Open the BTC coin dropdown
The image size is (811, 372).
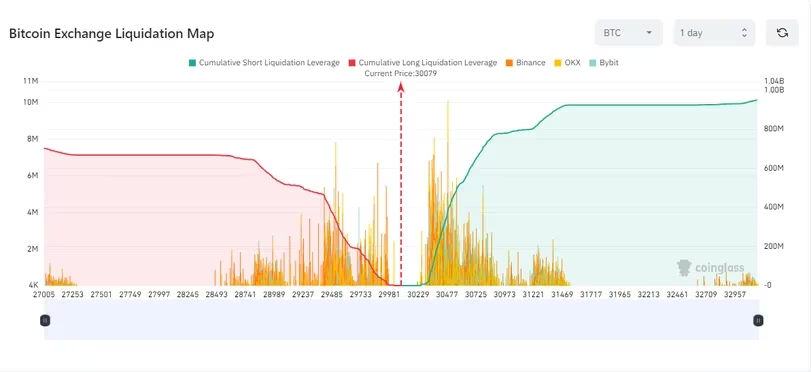pyautogui.click(x=628, y=33)
